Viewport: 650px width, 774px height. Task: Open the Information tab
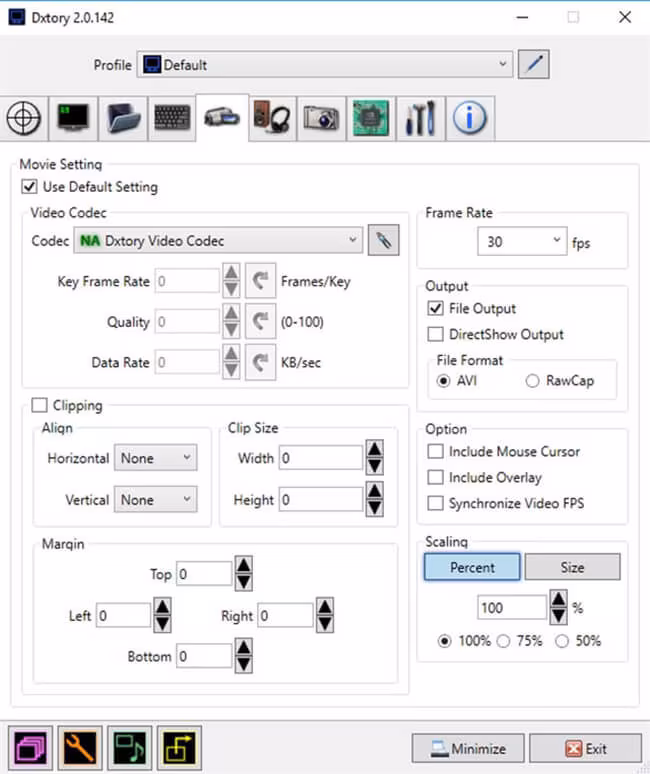470,118
